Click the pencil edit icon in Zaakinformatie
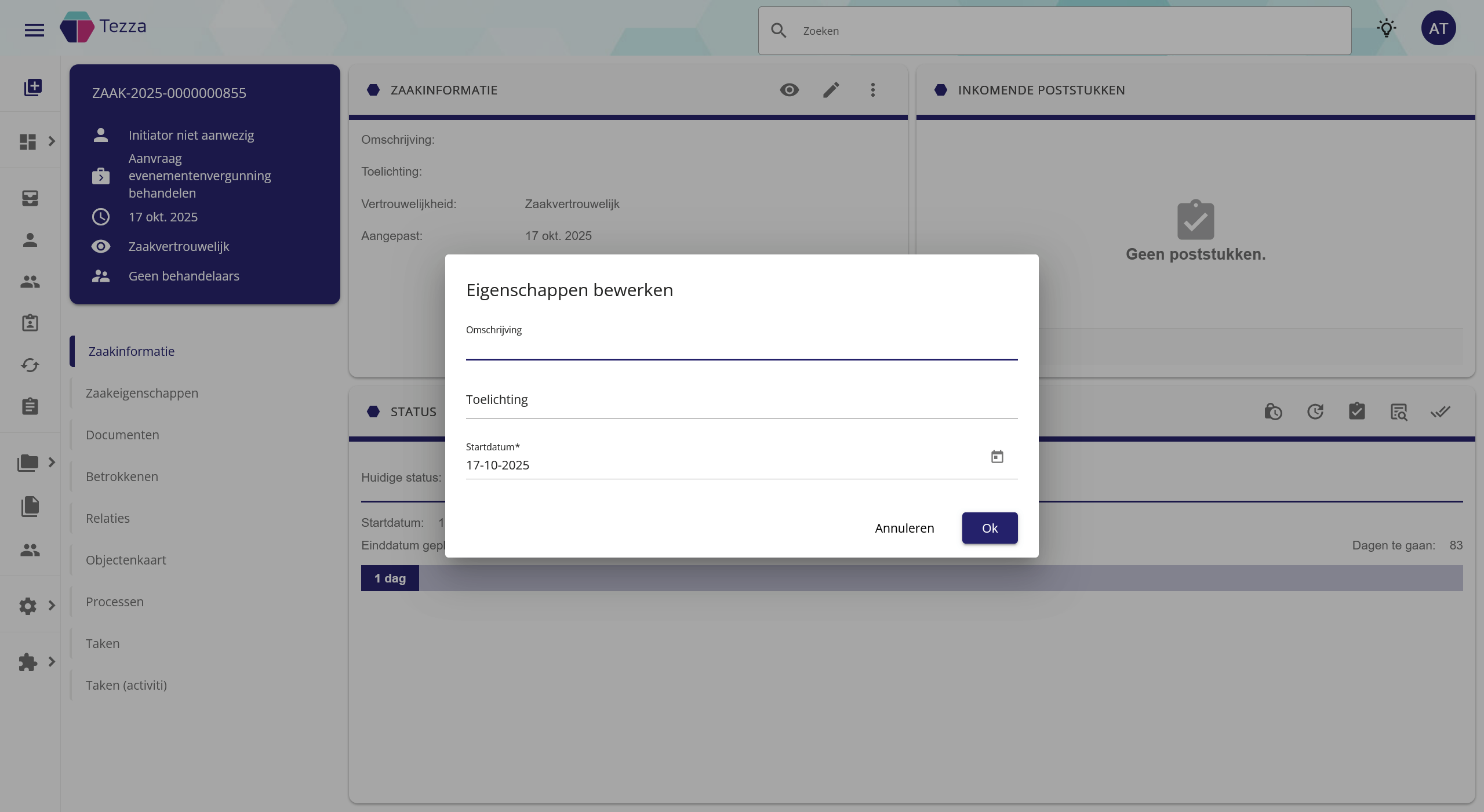 point(831,90)
